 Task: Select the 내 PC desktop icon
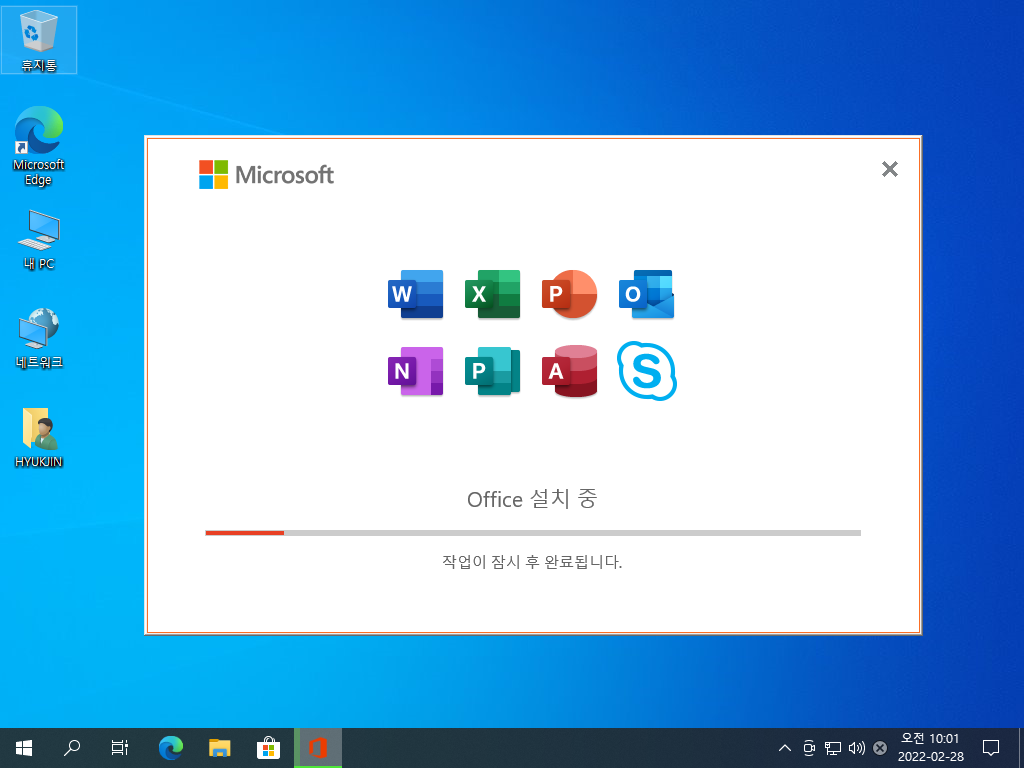[39, 240]
